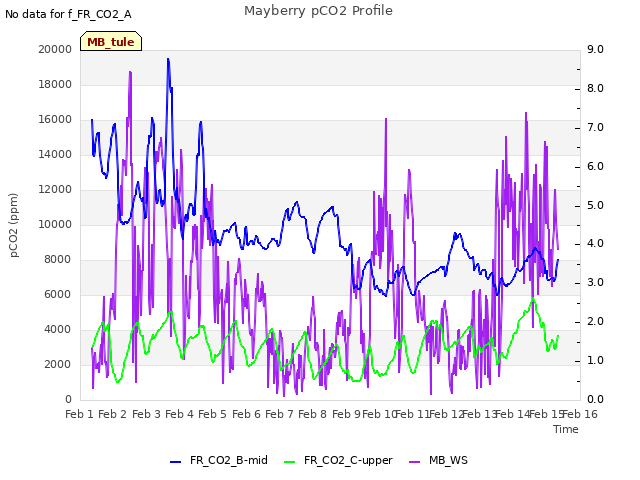
Task: Click the Feb 15 x-axis tick label
Action: [x=546, y=414]
